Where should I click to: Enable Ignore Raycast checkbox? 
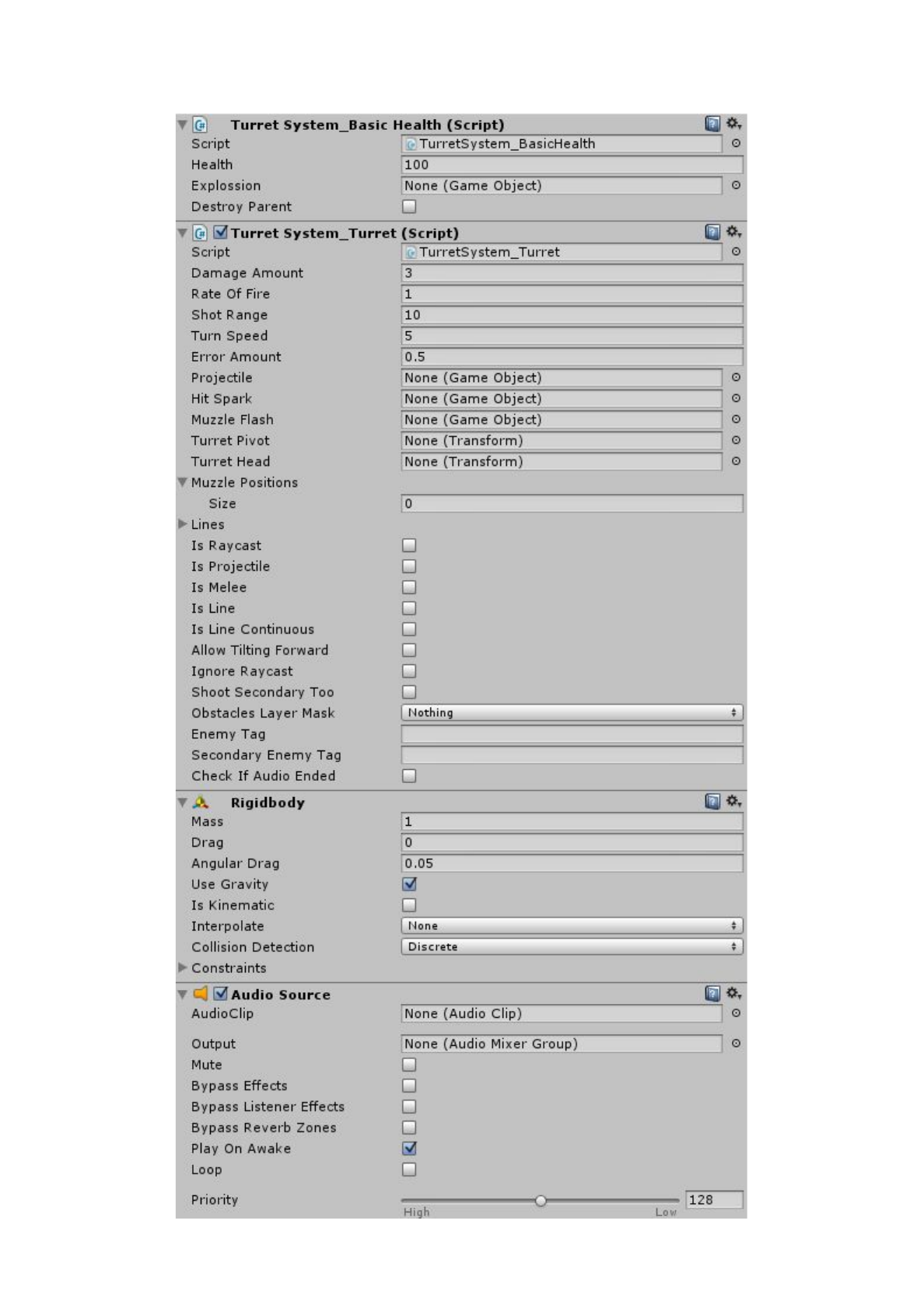(409, 671)
